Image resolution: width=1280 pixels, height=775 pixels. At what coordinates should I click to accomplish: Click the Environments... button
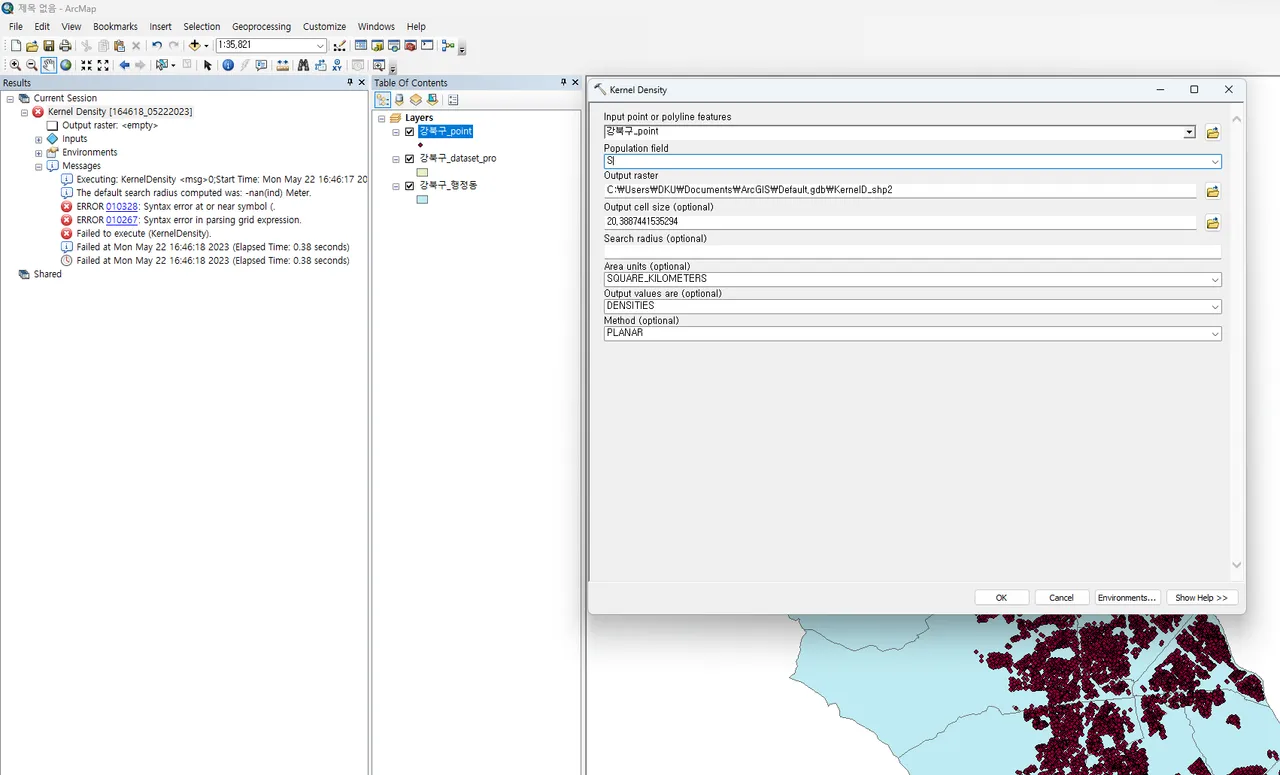1126,598
